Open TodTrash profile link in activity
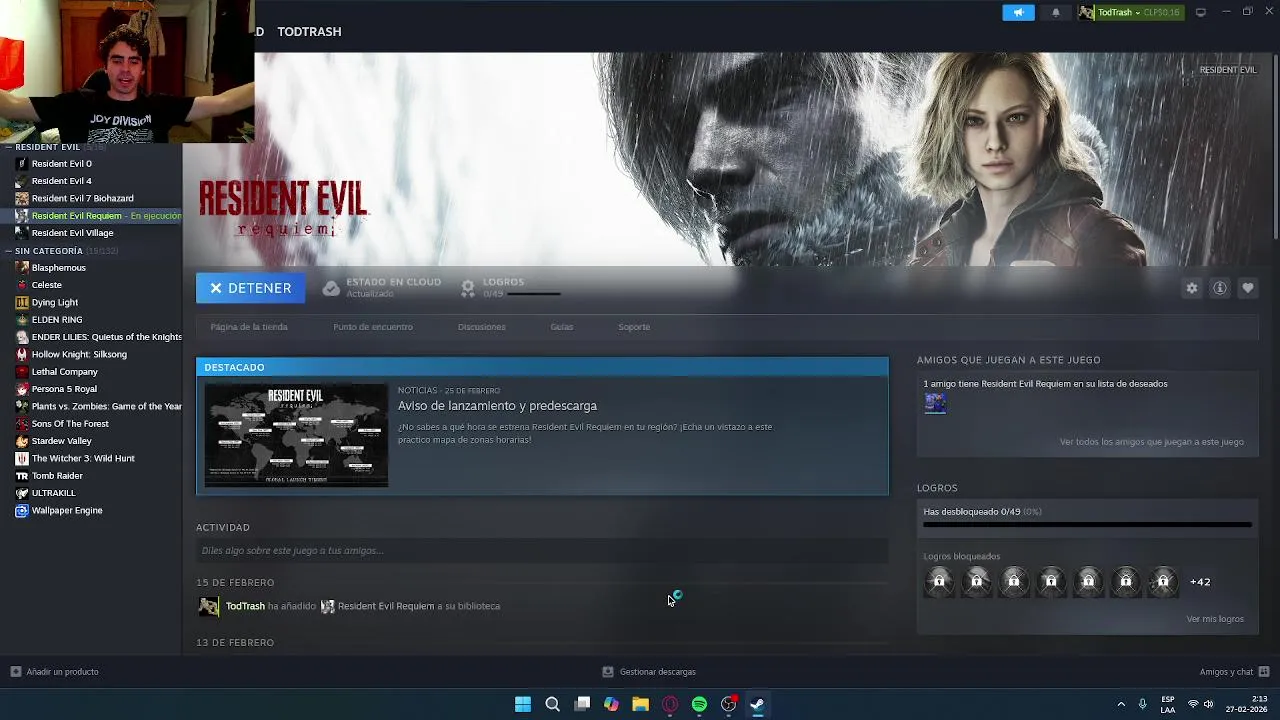Image resolution: width=1280 pixels, height=720 pixels. point(245,606)
